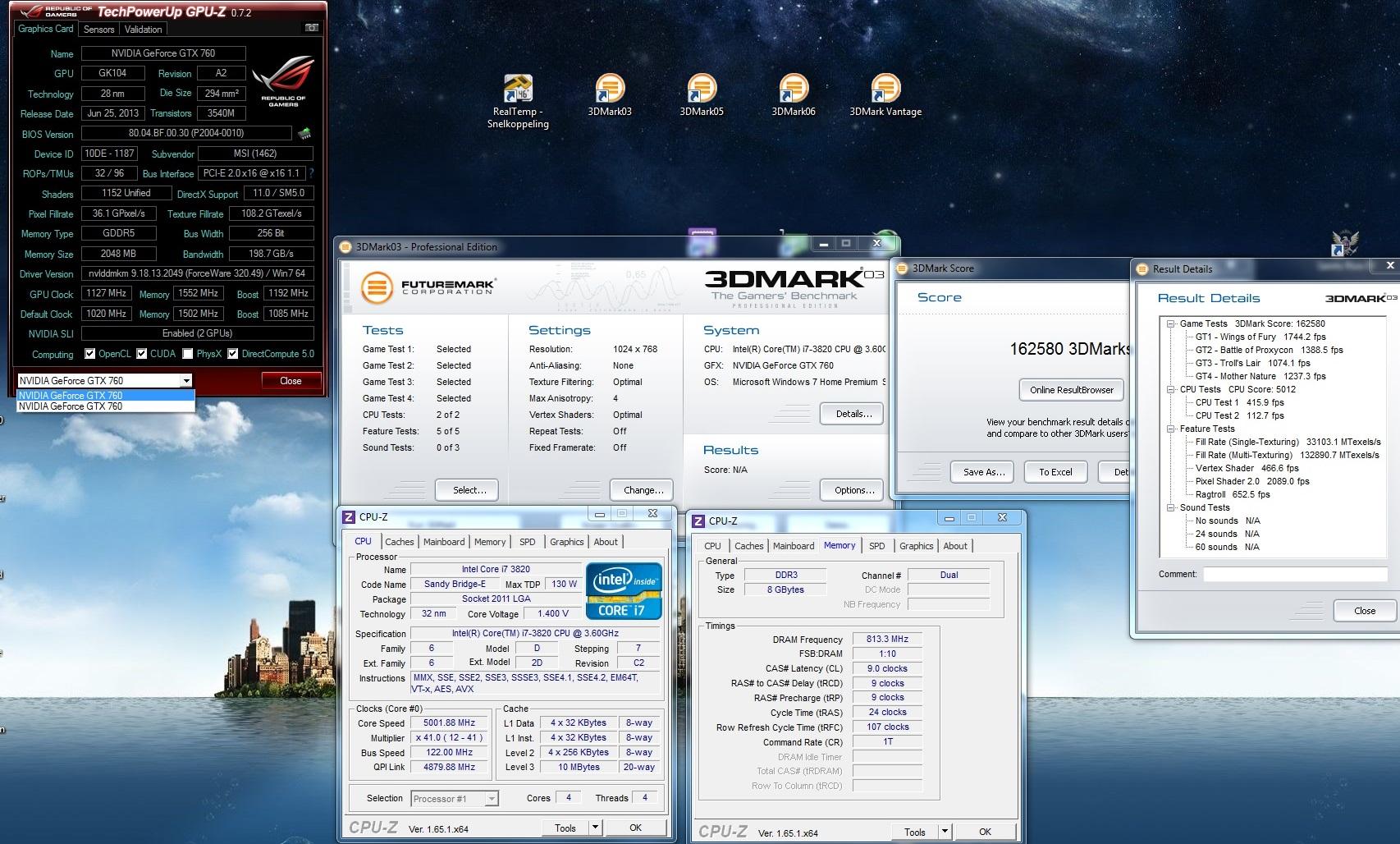Toggle the PhysX checkbox in GPU-Z
This screenshot has height=844, width=1400.
(x=188, y=354)
